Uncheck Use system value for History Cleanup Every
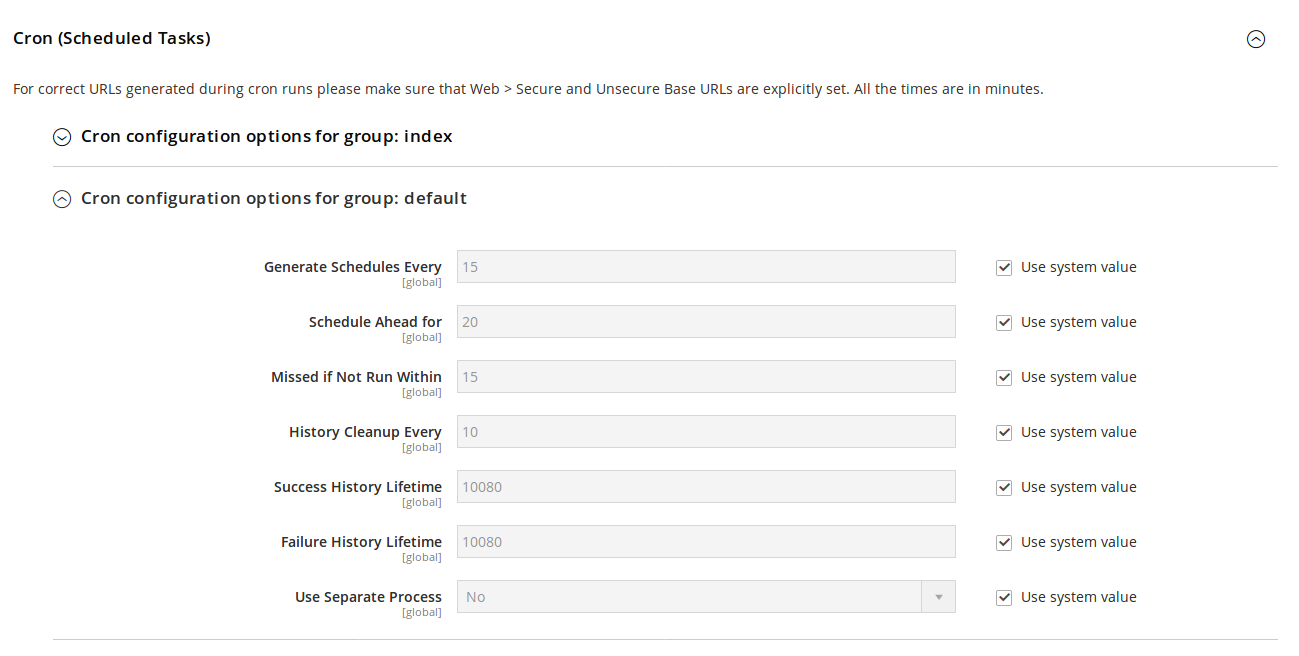Screen dimensions: 1299x656 tap(1004, 432)
